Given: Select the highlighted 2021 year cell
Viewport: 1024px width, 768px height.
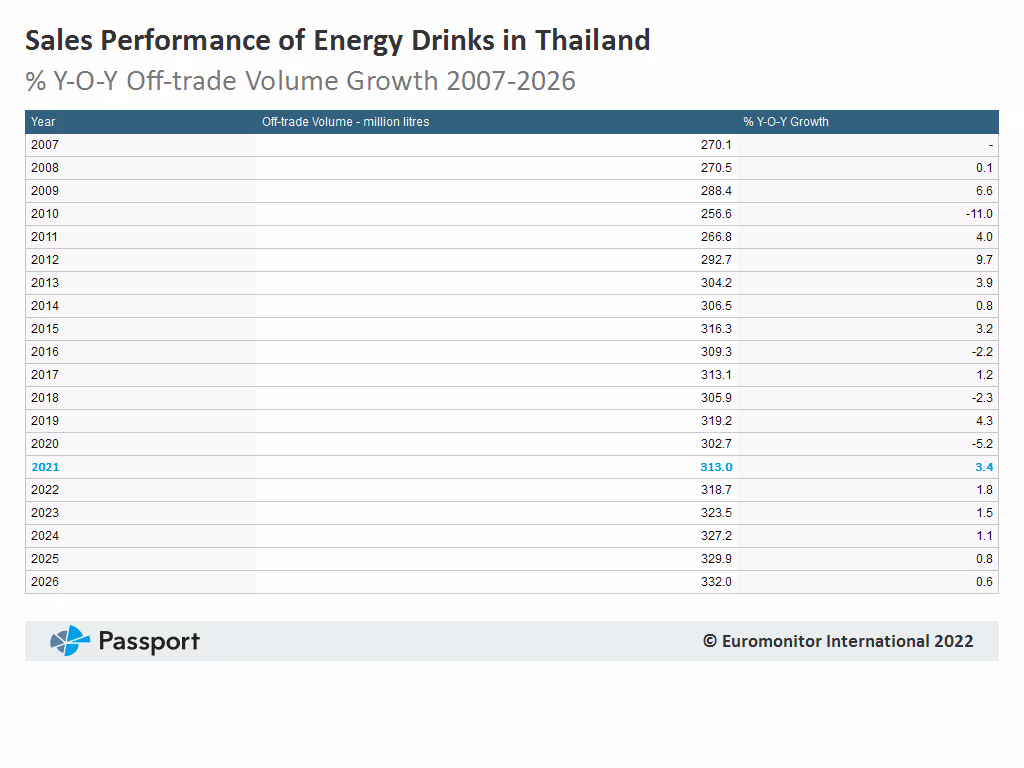Looking at the screenshot, I should (45, 467).
